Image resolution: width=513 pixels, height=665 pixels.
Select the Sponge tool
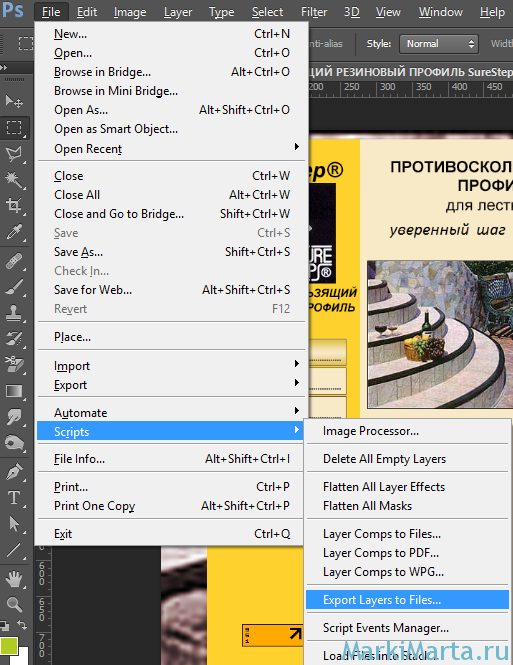click(14, 443)
